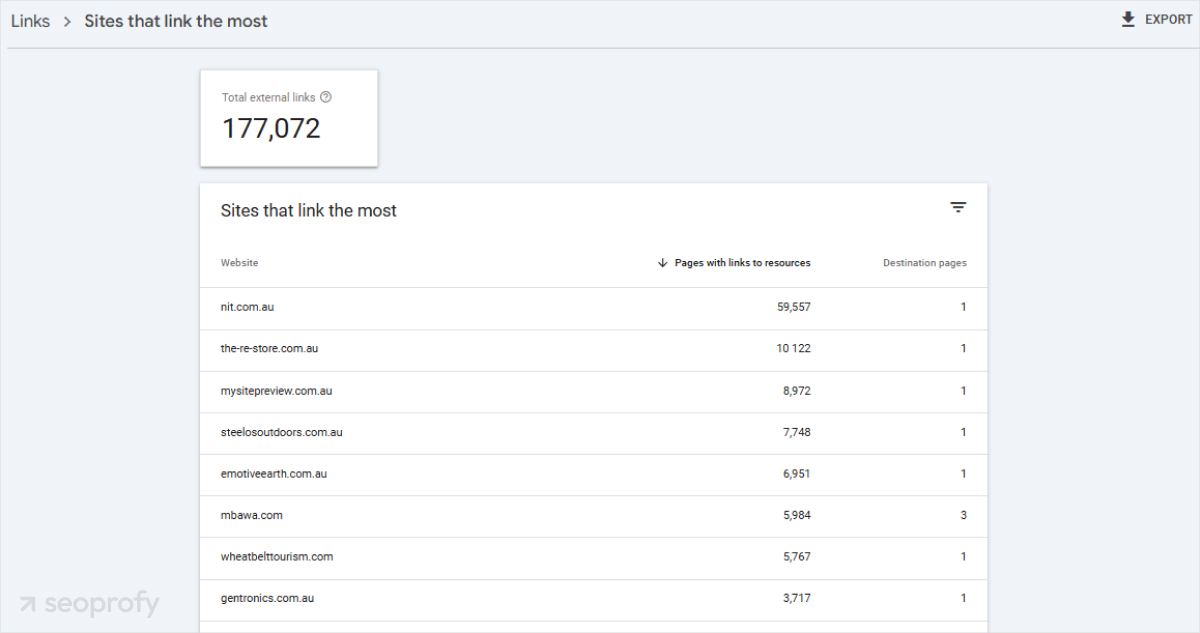Select gentronics.com.au in the table
The width and height of the screenshot is (1200, 633).
[268, 599]
